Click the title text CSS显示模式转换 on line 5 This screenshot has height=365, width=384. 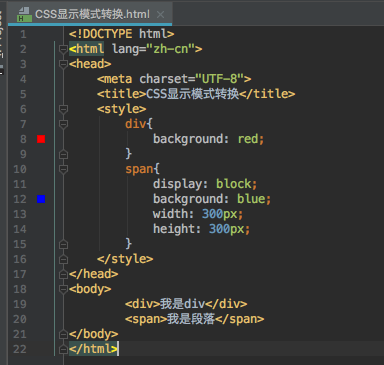pos(193,94)
